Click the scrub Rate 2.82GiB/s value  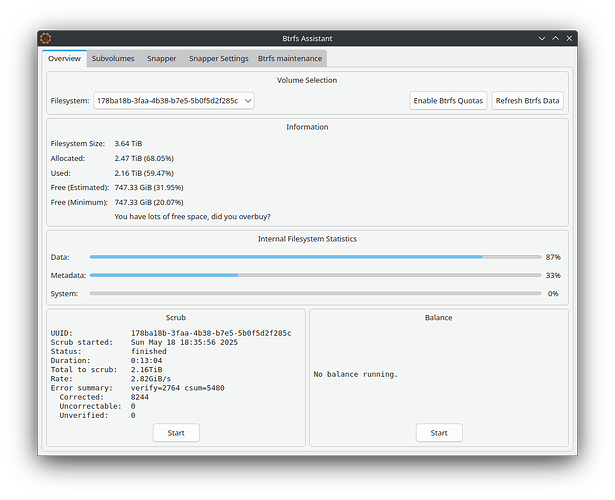(x=151, y=379)
